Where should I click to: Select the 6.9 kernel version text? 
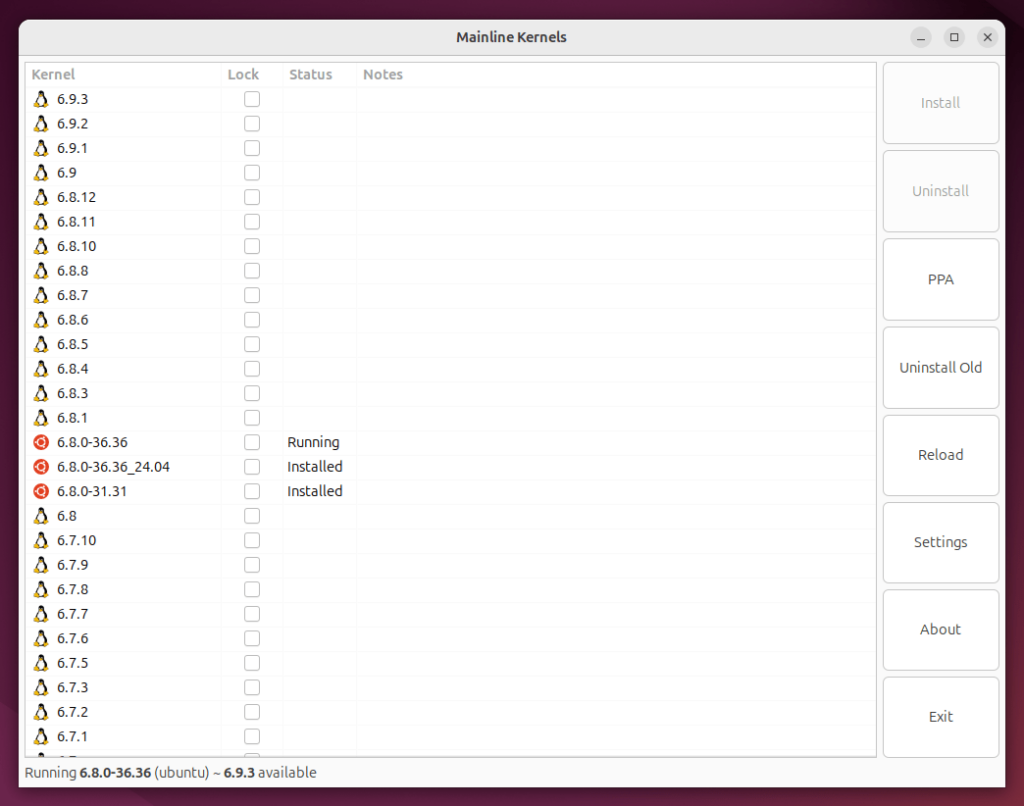[x=67, y=172]
